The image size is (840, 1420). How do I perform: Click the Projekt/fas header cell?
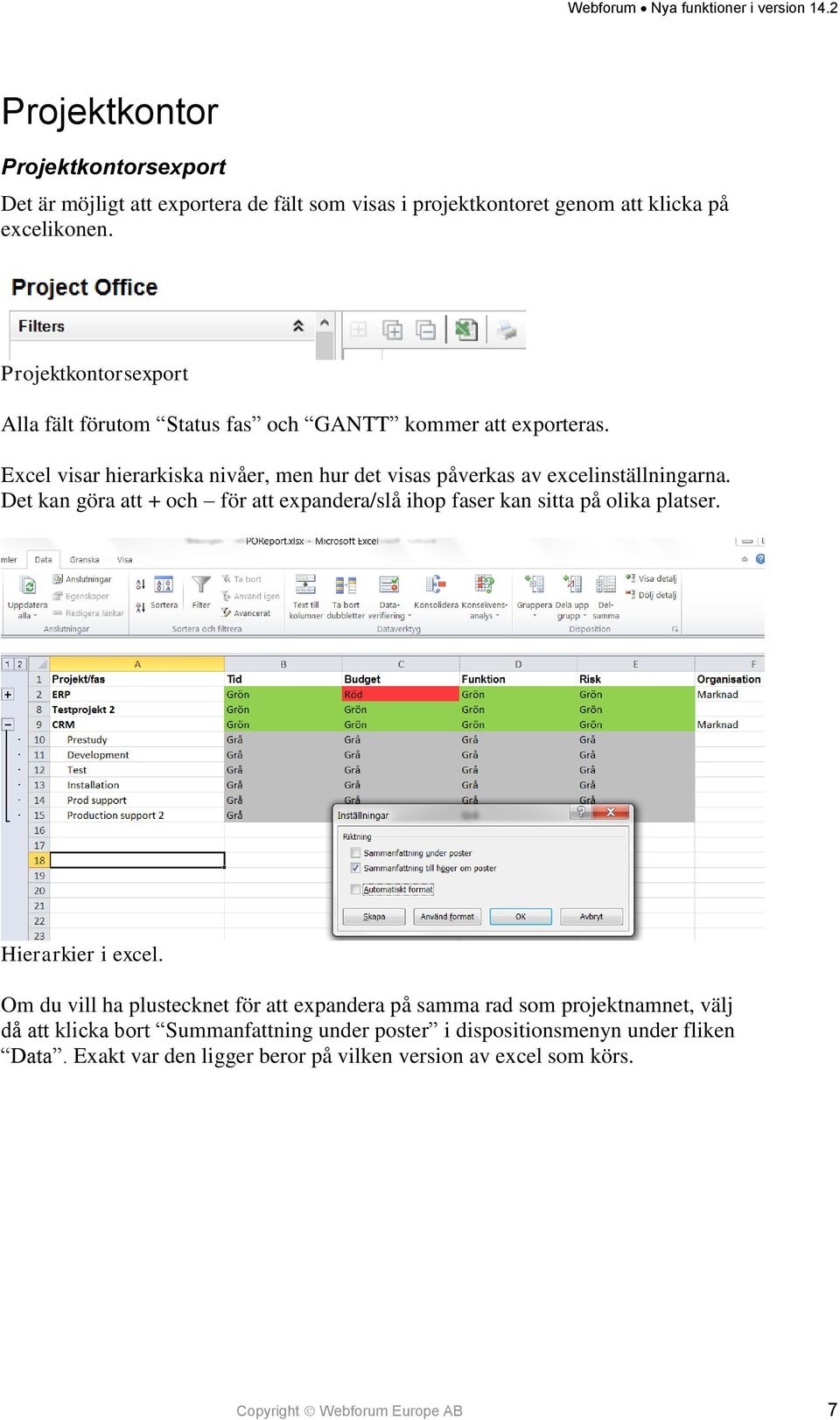click(x=137, y=679)
